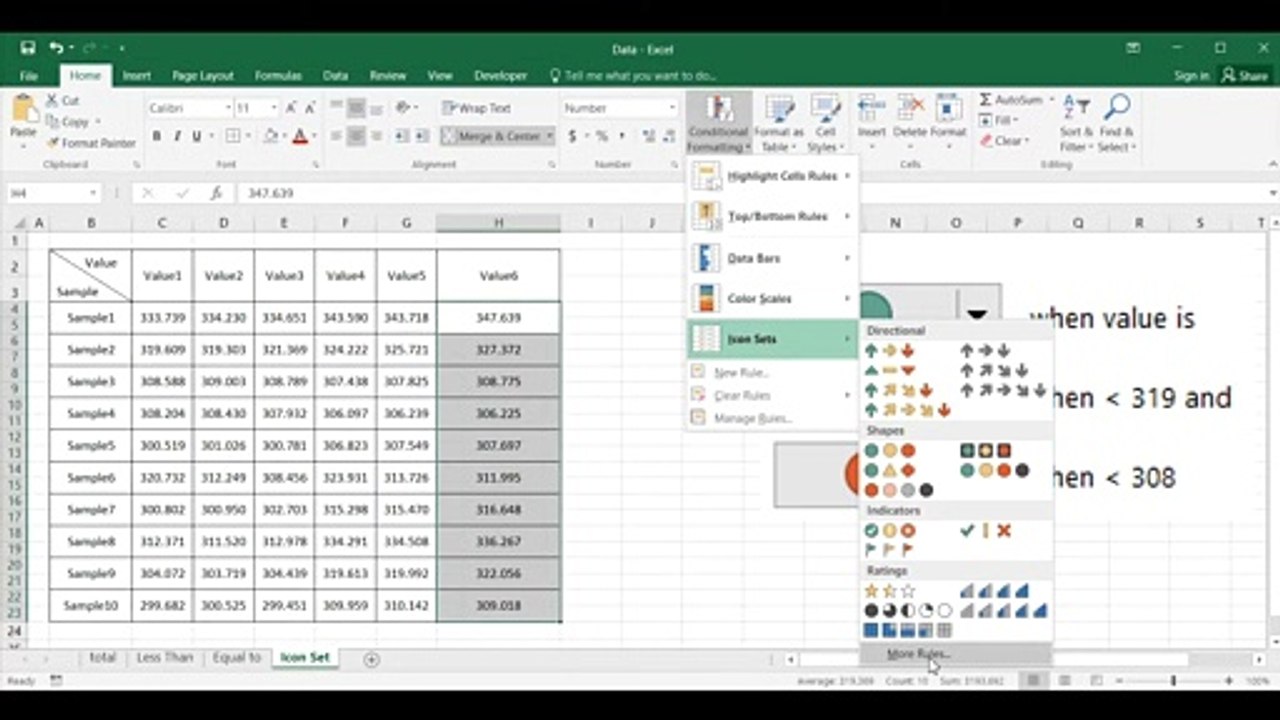This screenshot has width=1280, height=720.
Task: Choose 5 Quarters rating icon set
Action: [908, 610]
